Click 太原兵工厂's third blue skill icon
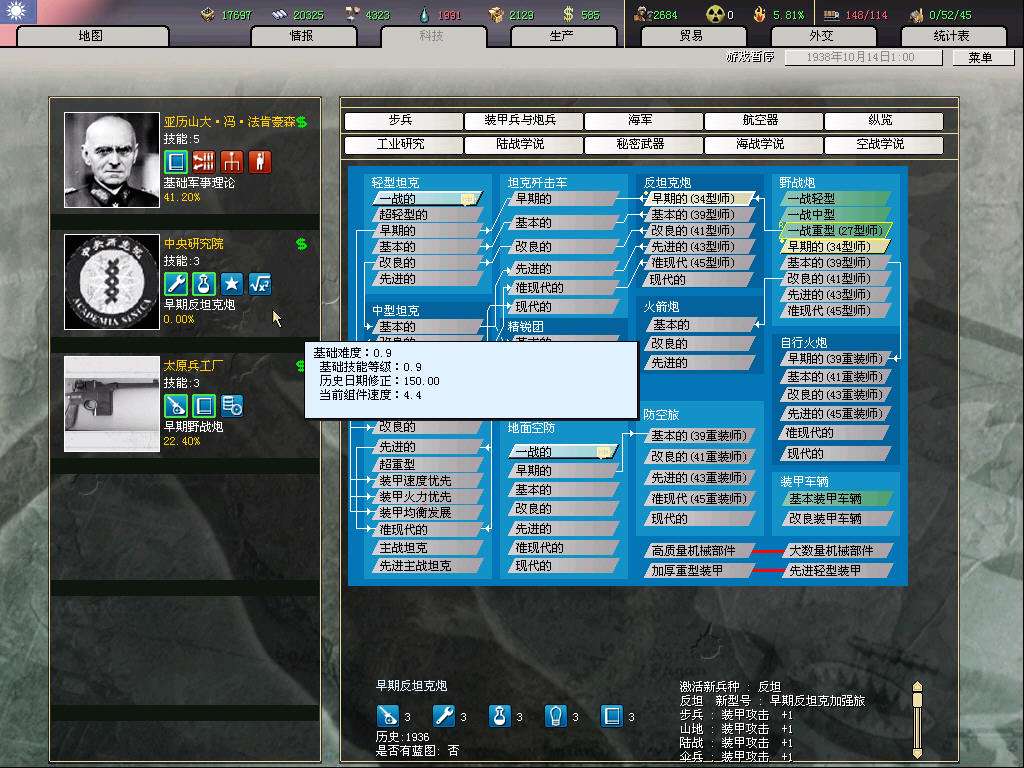 click(232, 406)
